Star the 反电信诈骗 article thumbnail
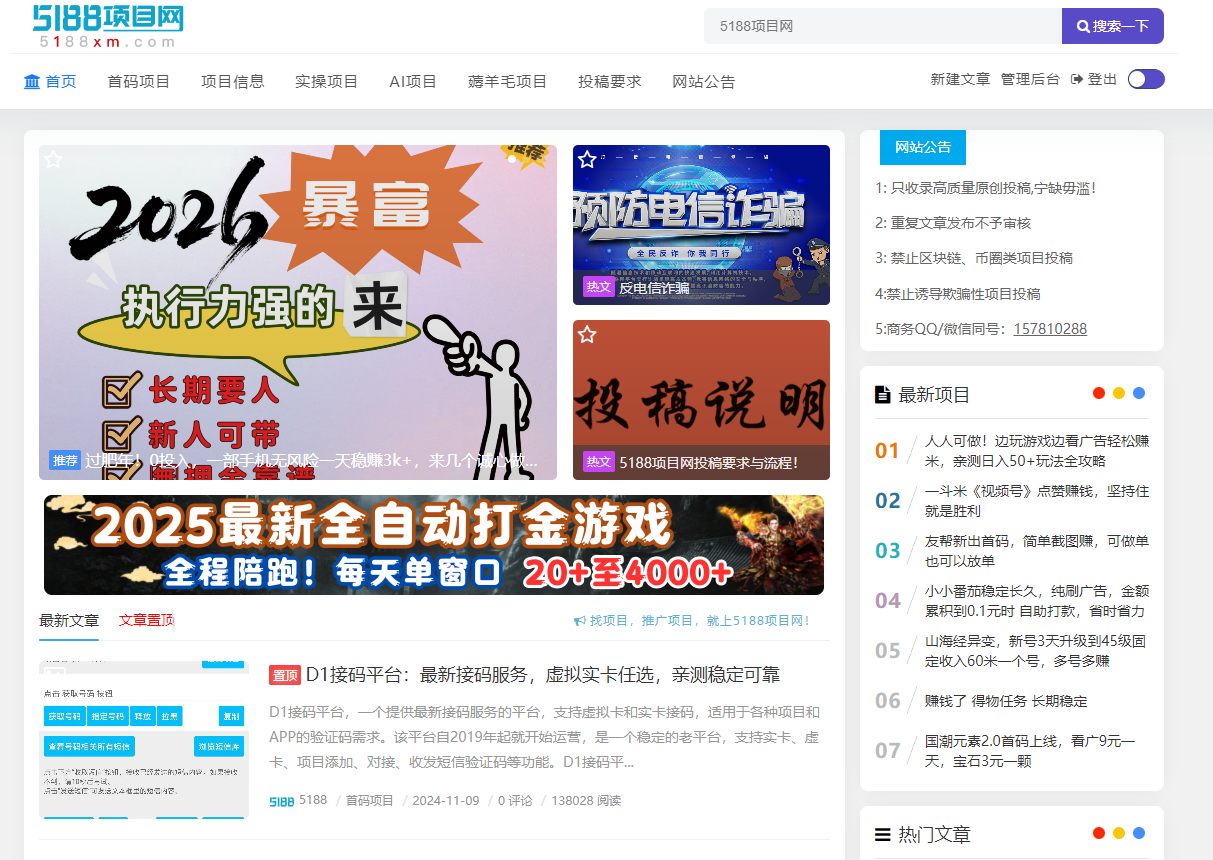The width and height of the screenshot is (1213, 860). pyautogui.click(x=587, y=160)
